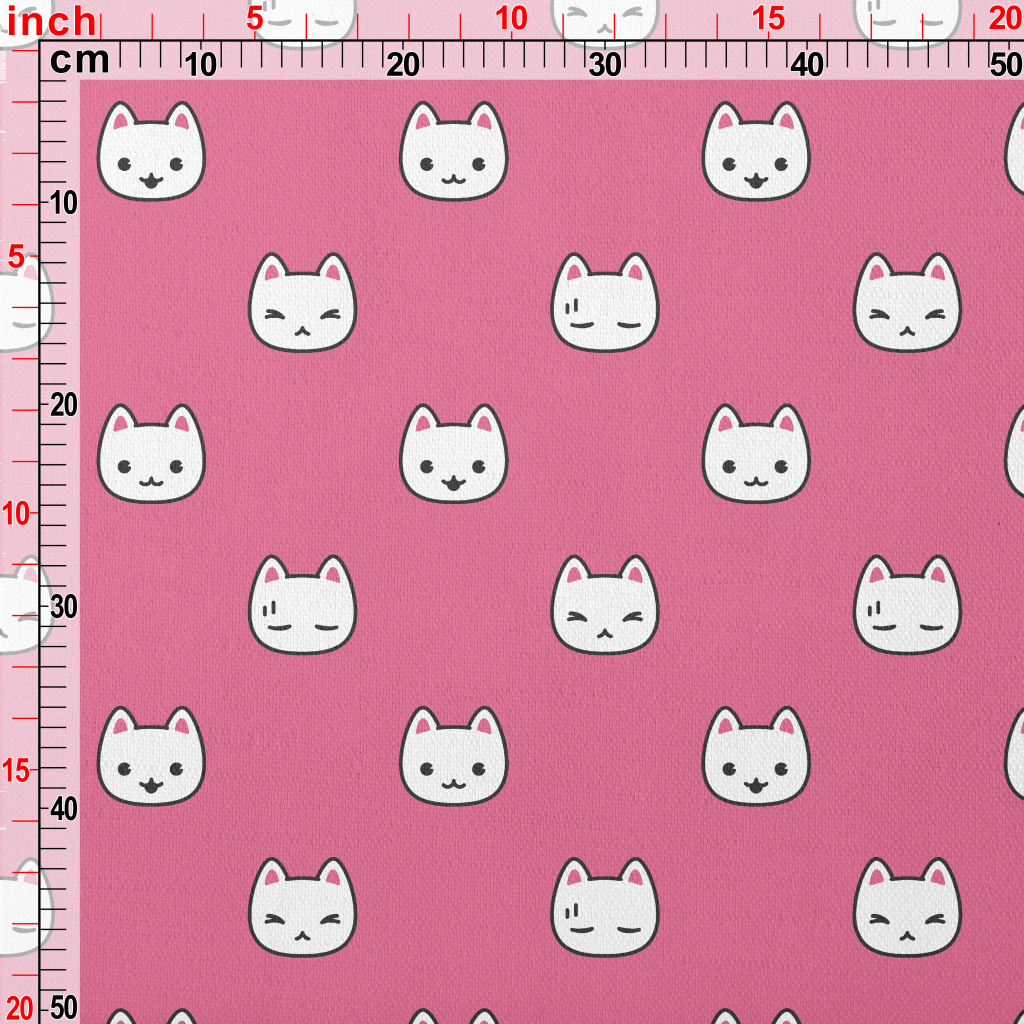Click the black "cm" ruler label

(79, 61)
